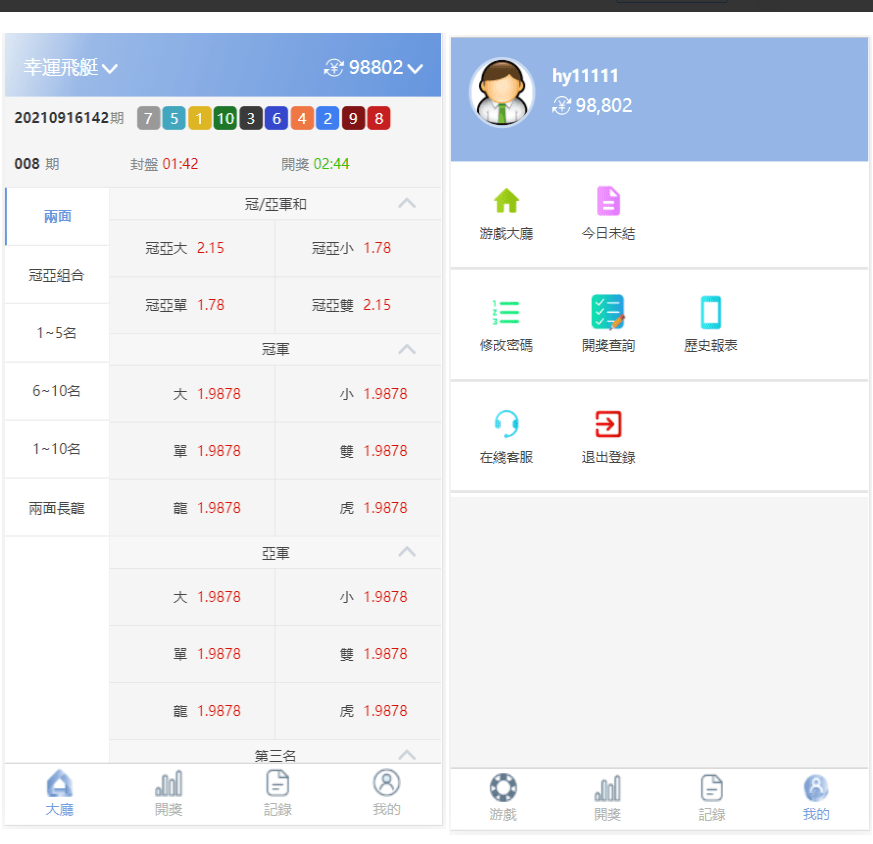The height and width of the screenshot is (844, 873).
Task: Collapse the 第三名 section
Action: click(x=407, y=755)
